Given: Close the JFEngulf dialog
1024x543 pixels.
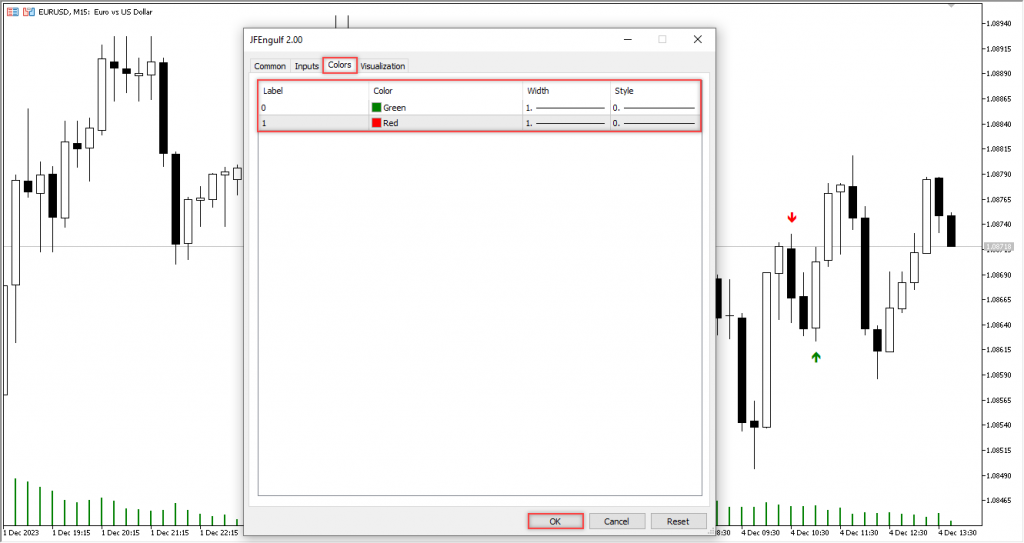Looking at the screenshot, I should (x=697, y=39).
